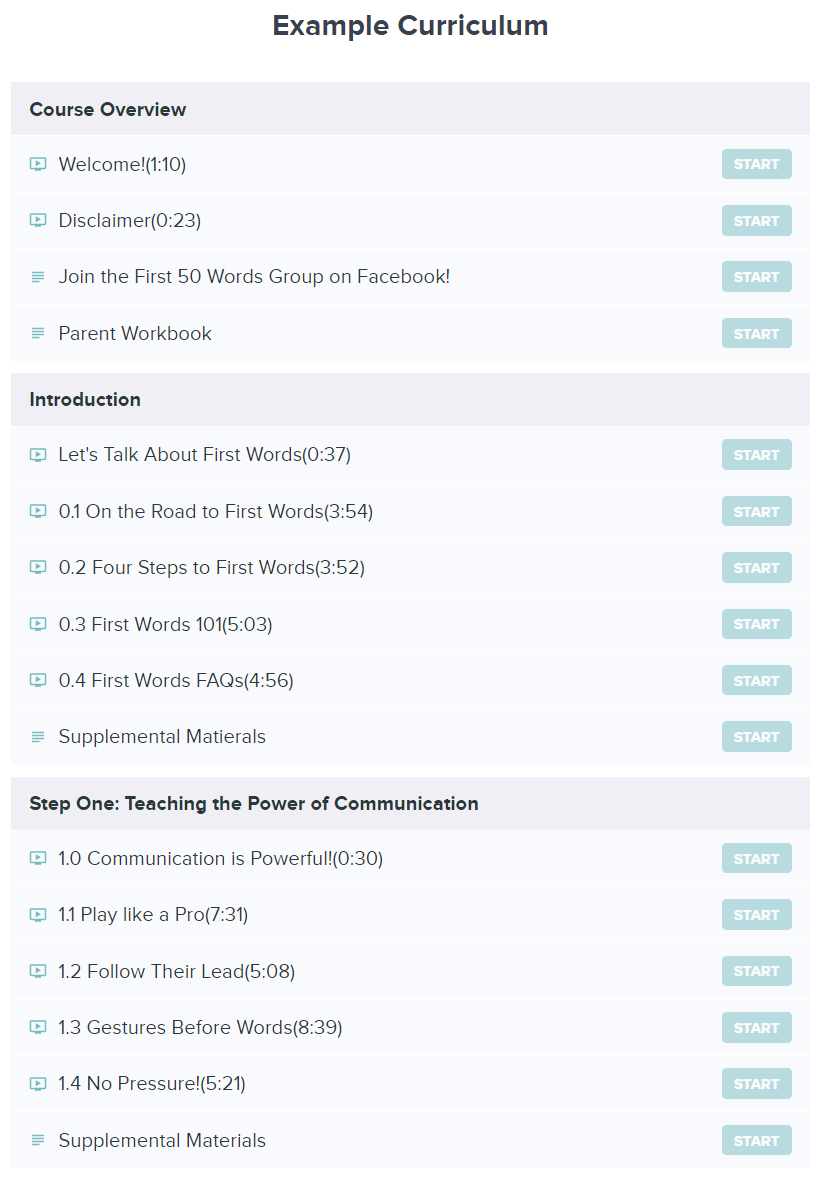Select the Introduction section header
Viewport: 820px width, 1179px height.
pyautogui.click(x=410, y=399)
